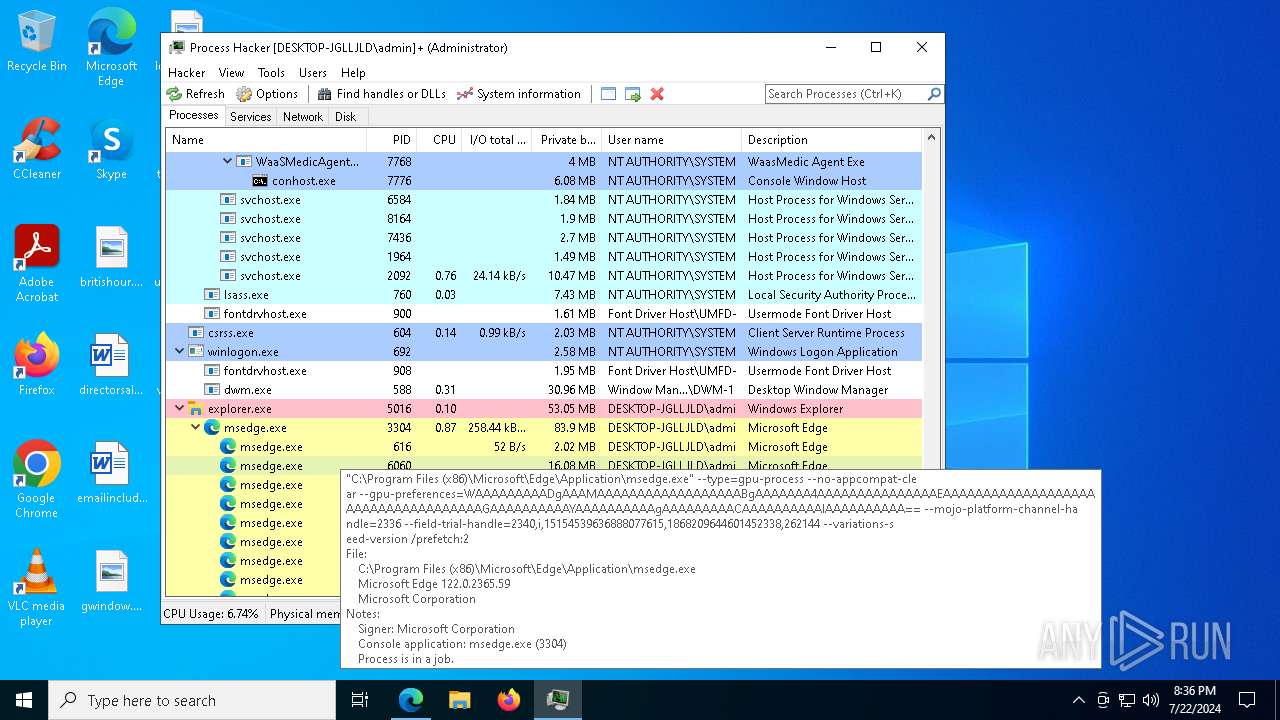1280x720 pixels.
Task: Open the Users menu
Action: (313, 73)
